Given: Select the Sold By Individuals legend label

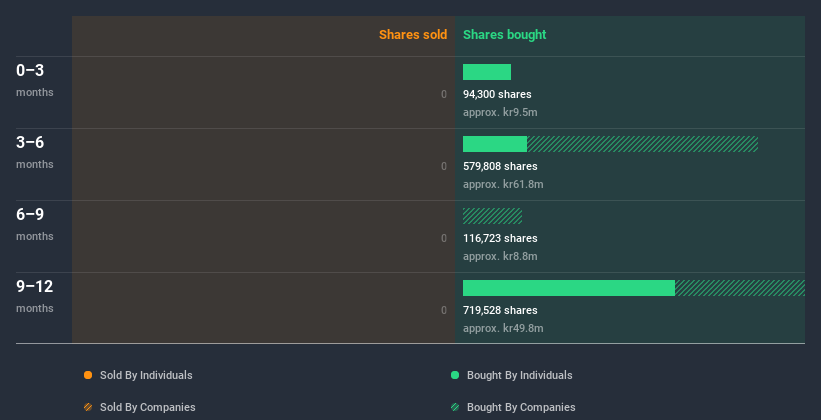Looking at the screenshot, I should [x=146, y=375].
